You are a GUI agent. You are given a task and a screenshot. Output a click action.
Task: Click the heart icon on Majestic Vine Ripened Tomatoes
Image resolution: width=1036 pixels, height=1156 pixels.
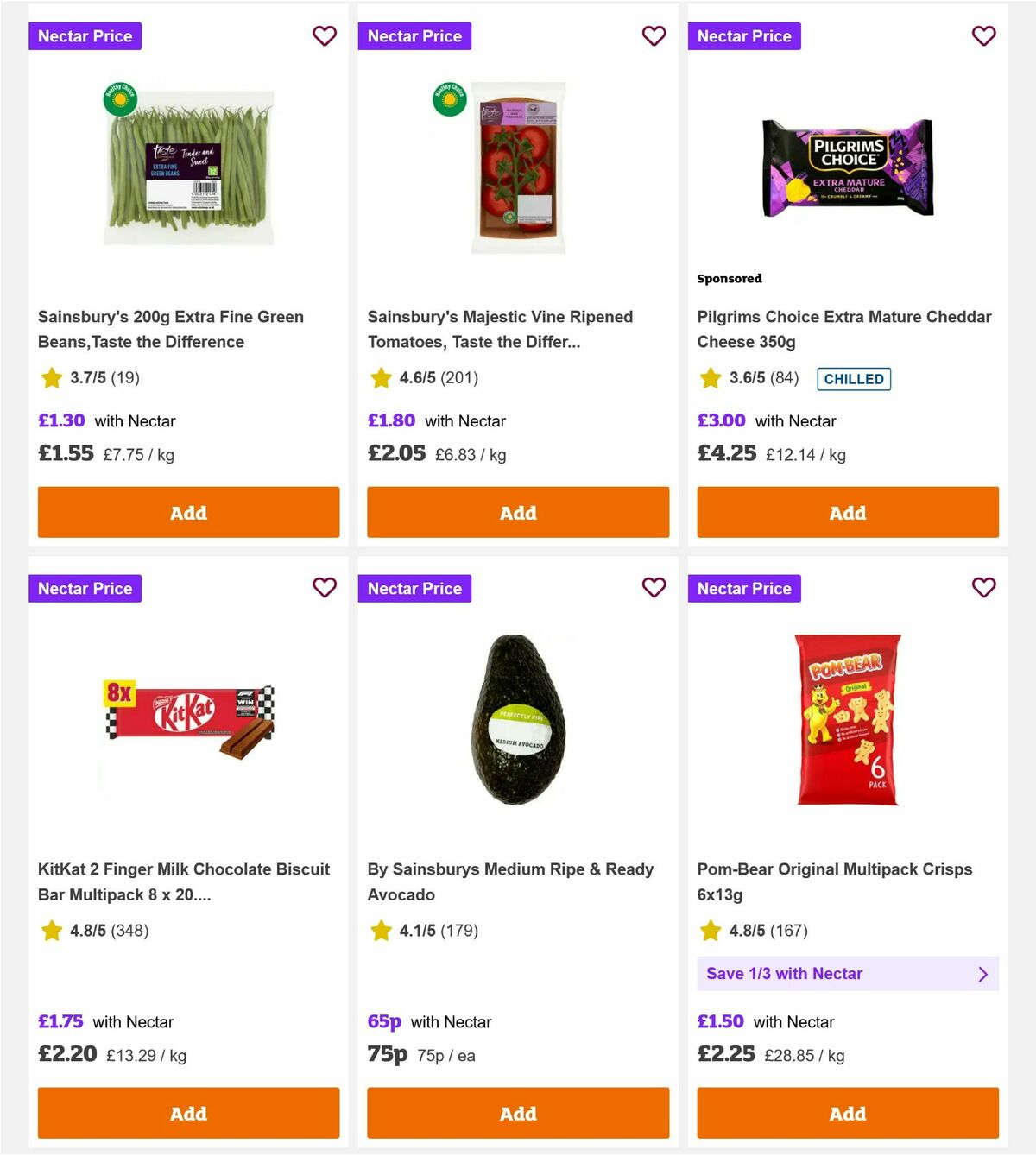point(654,36)
